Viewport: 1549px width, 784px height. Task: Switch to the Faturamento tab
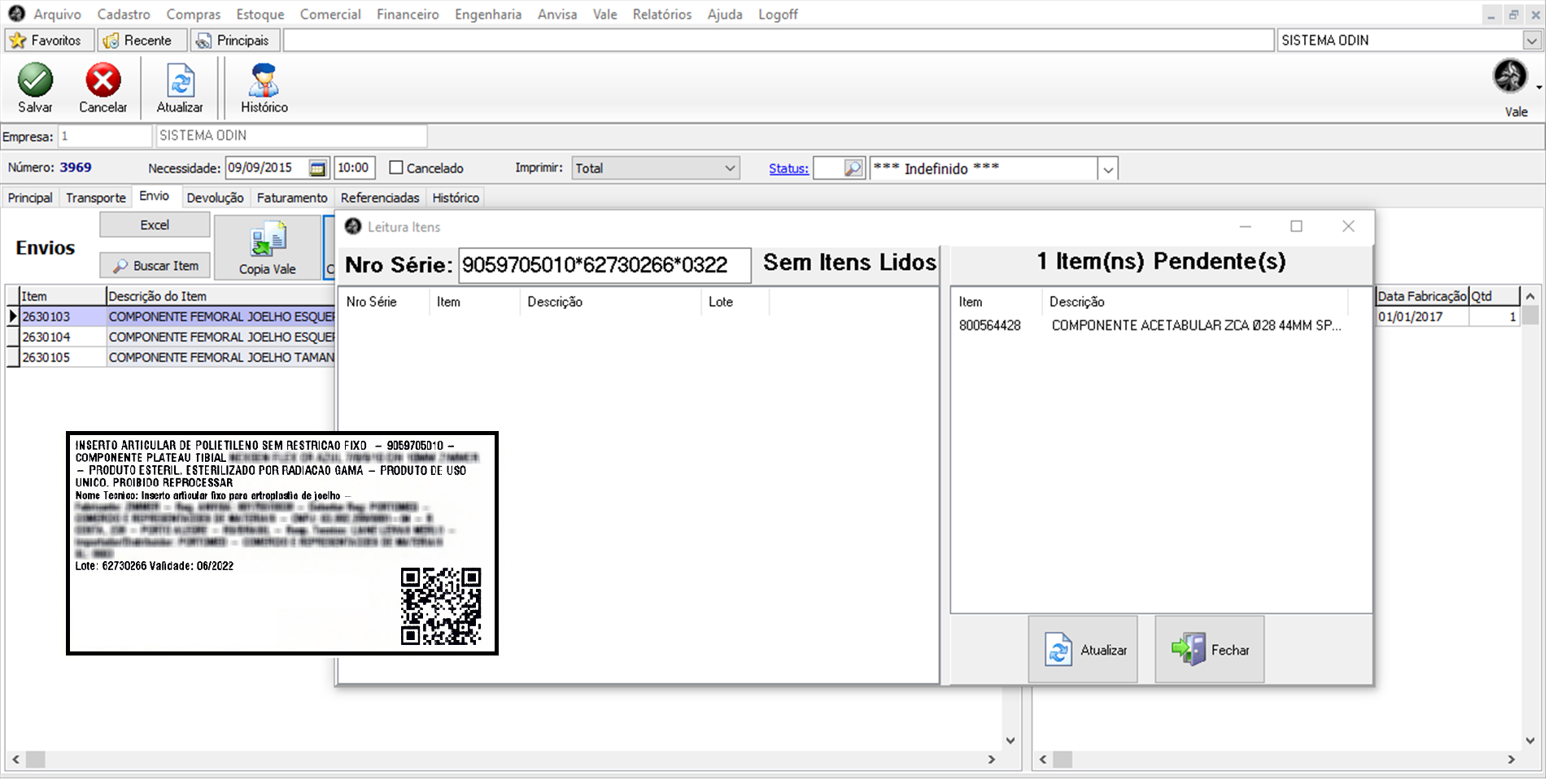(292, 198)
